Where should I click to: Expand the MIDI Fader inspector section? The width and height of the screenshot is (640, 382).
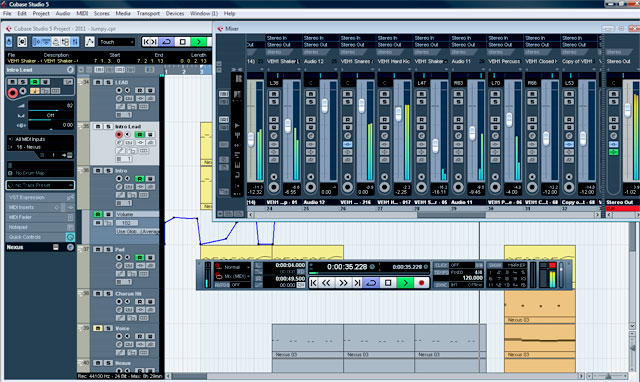tap(40, 217)
